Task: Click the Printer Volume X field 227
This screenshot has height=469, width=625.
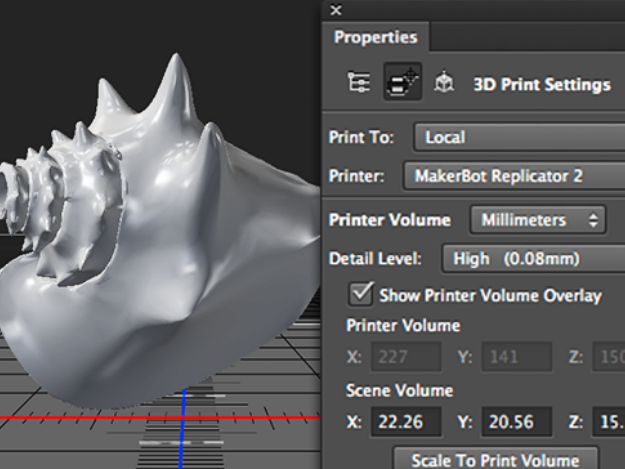Action: tap(406, 357)
